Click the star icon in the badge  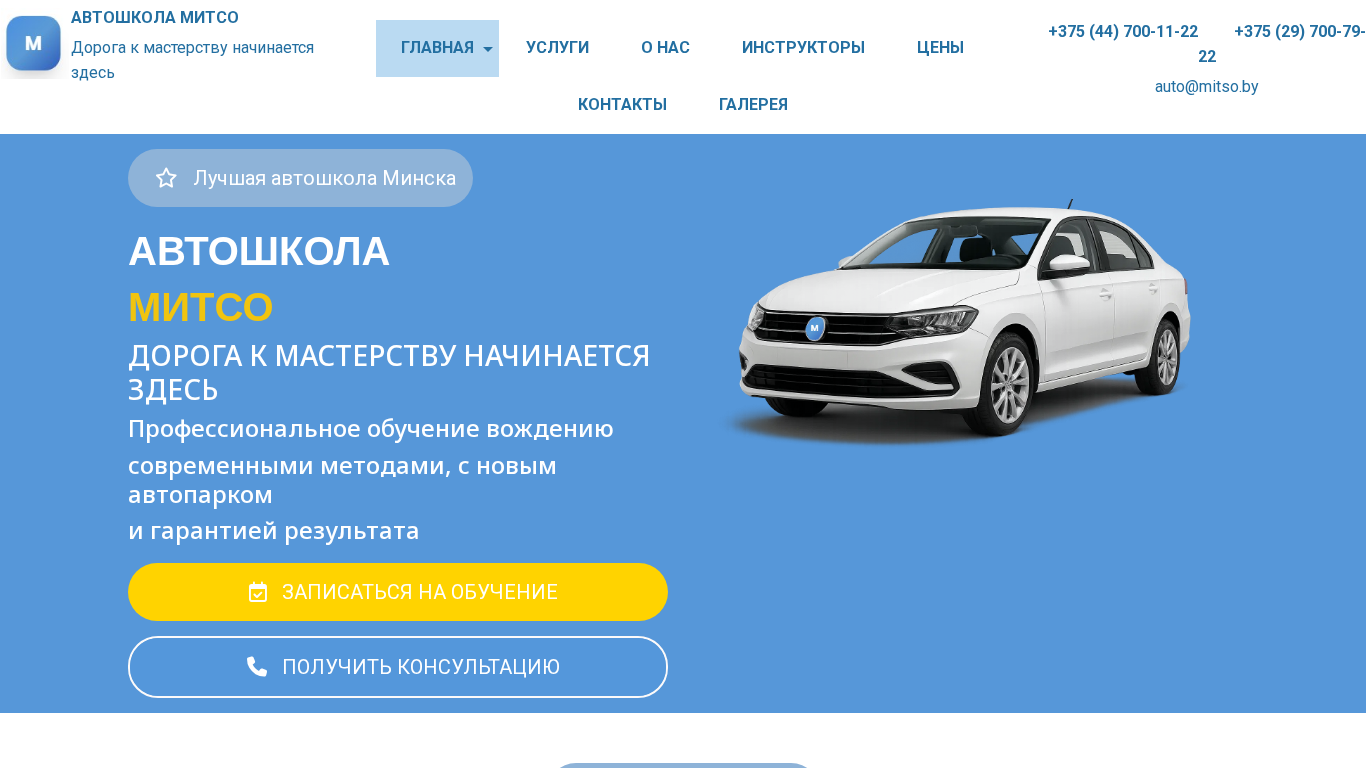[166, 178]
